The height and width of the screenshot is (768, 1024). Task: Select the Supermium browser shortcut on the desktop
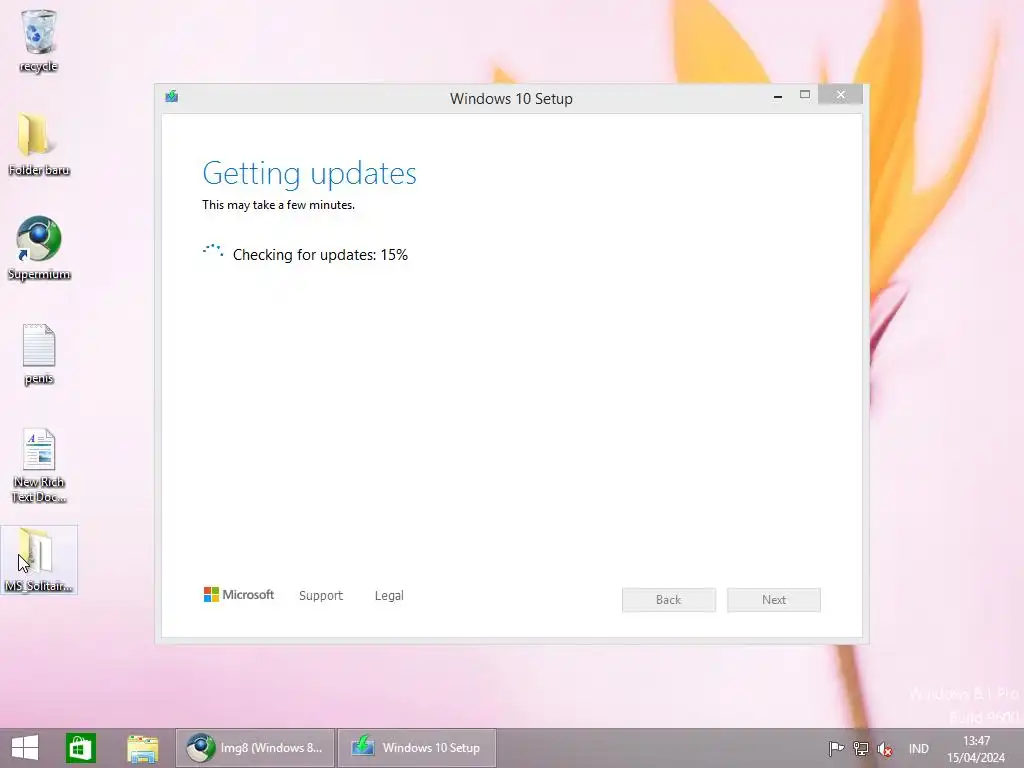[x=39, y=248]
